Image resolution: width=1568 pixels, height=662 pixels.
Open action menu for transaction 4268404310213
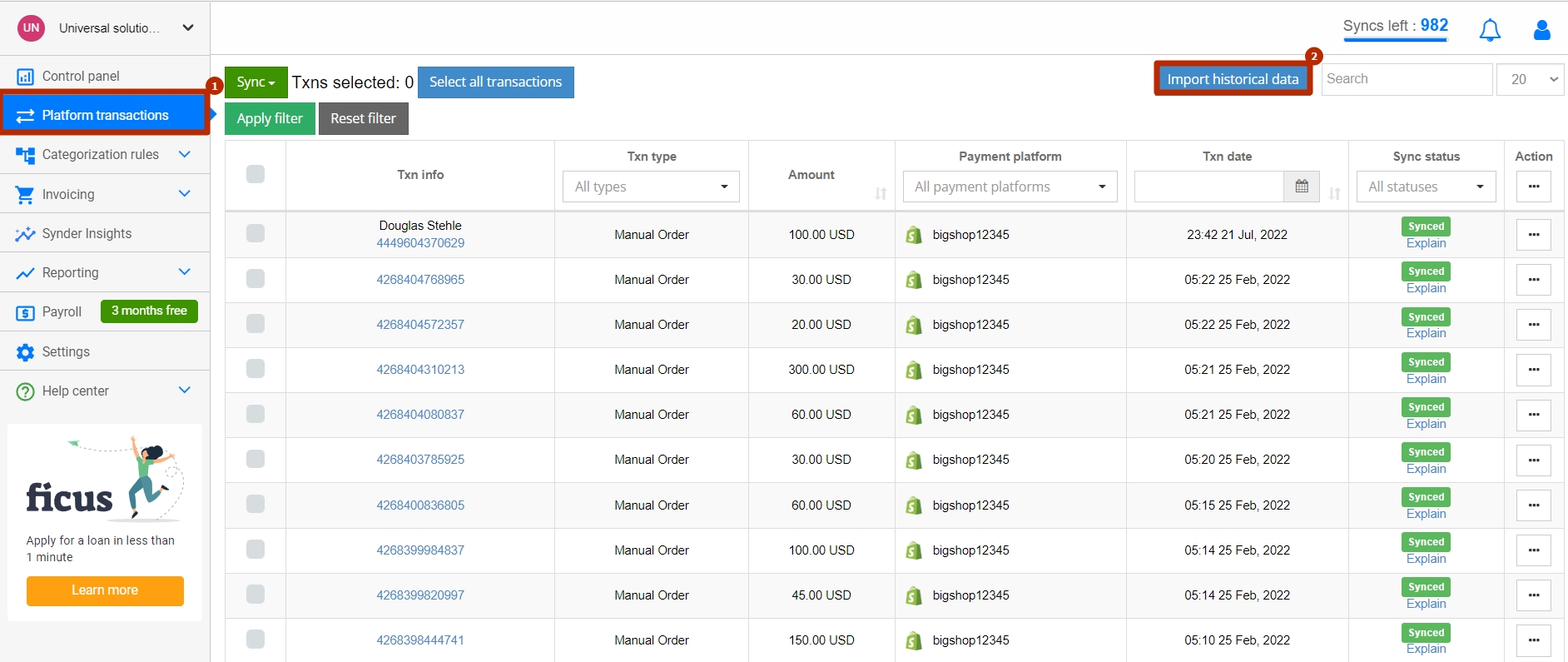(x=1533, y=370)
